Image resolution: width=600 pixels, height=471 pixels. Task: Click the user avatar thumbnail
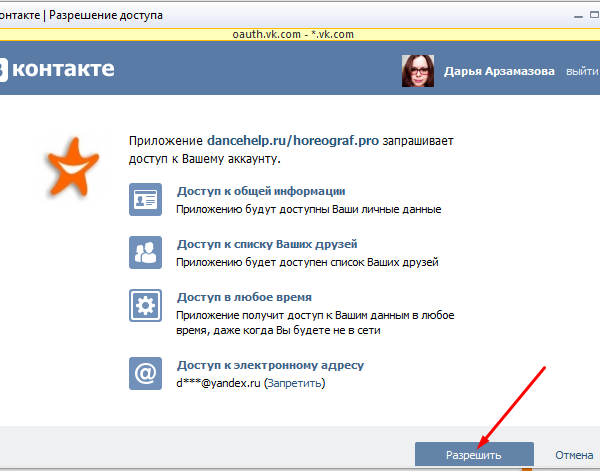418,71
